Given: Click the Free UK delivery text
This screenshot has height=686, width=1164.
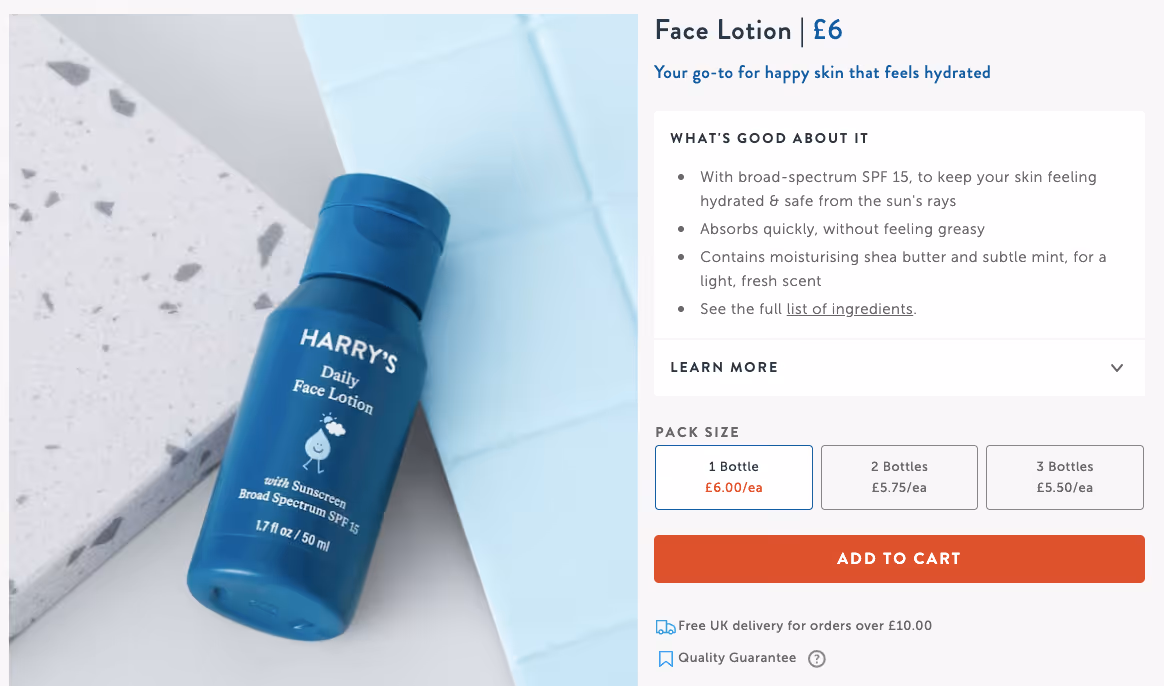Looking at the screenshot, I should pyautogui.click(x=805, y=626).
